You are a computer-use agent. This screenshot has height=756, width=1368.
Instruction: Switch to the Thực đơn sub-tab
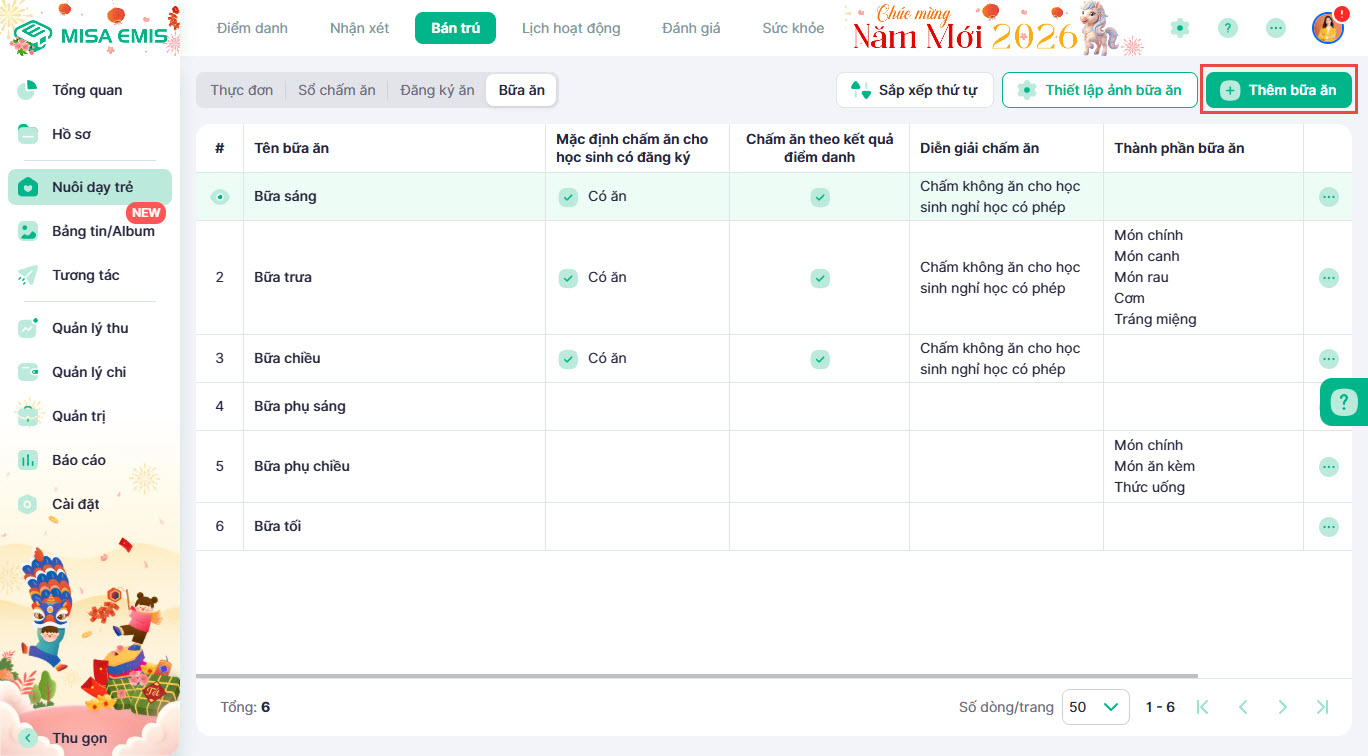pyautogui.click(x=241, y=90)
